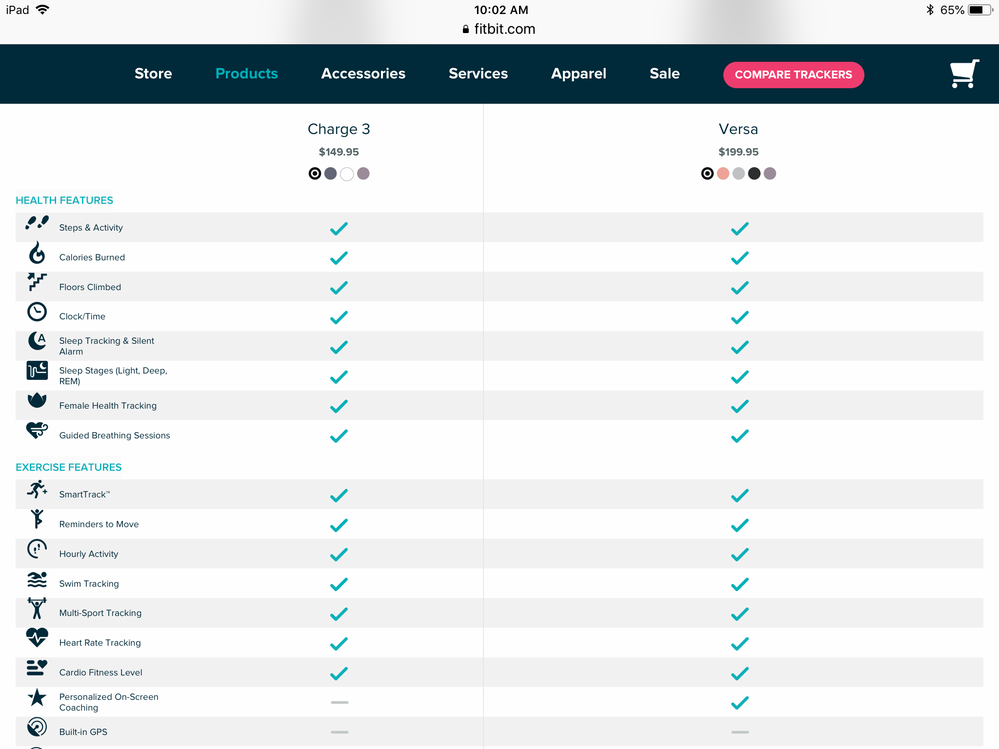Click the Calories Burned flame icon

point(37,253)
